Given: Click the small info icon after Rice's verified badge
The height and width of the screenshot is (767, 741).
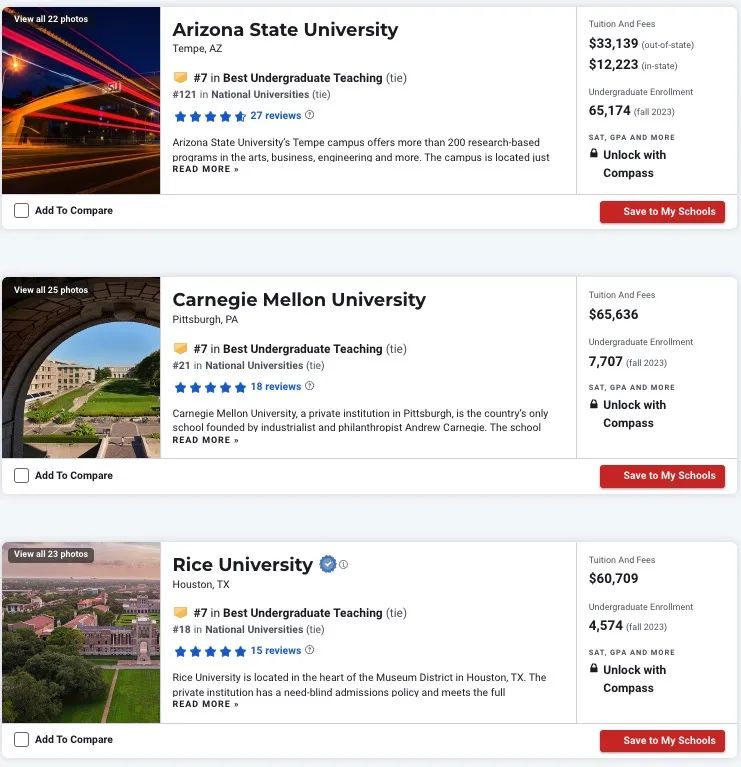Looking at the screenshot, I should click(343, 564).
